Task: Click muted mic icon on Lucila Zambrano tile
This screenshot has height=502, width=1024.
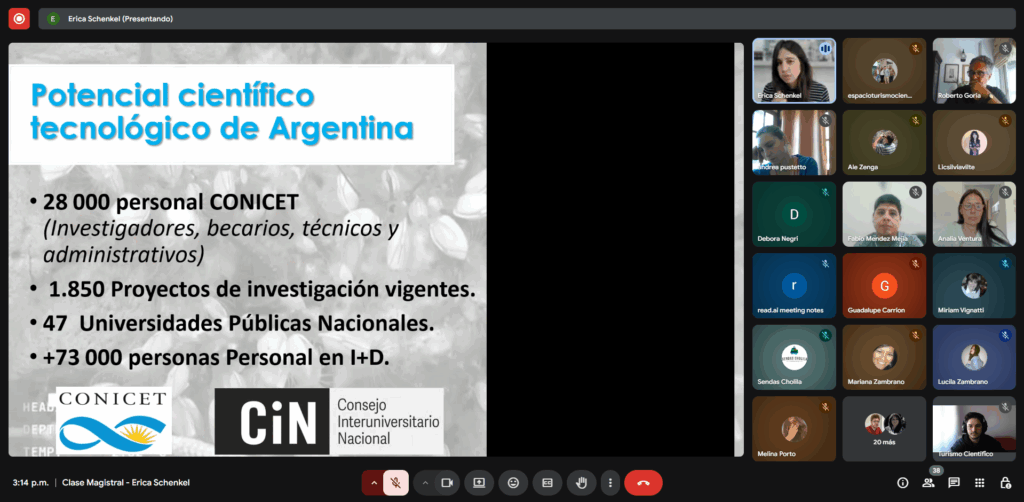Action: (x=1005, y=336)
